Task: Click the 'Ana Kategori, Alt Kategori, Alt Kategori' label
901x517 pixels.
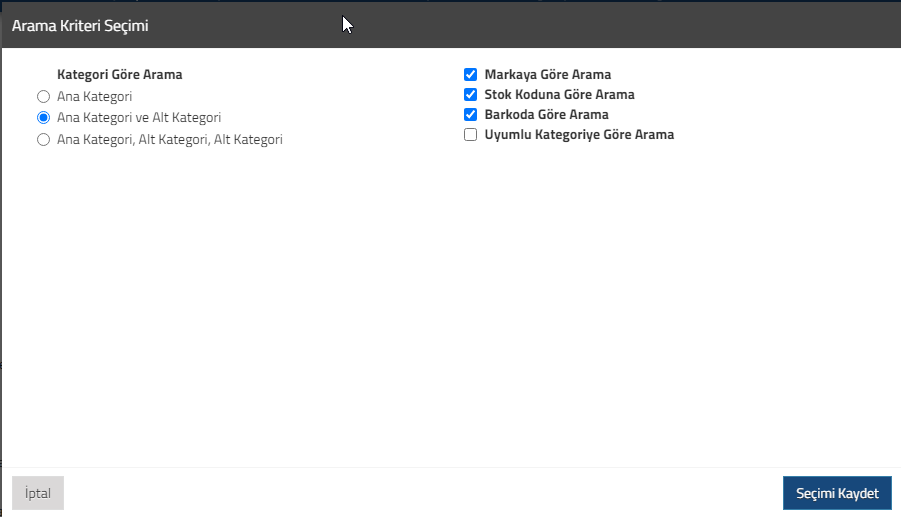Action: click(x=170, y=140)
